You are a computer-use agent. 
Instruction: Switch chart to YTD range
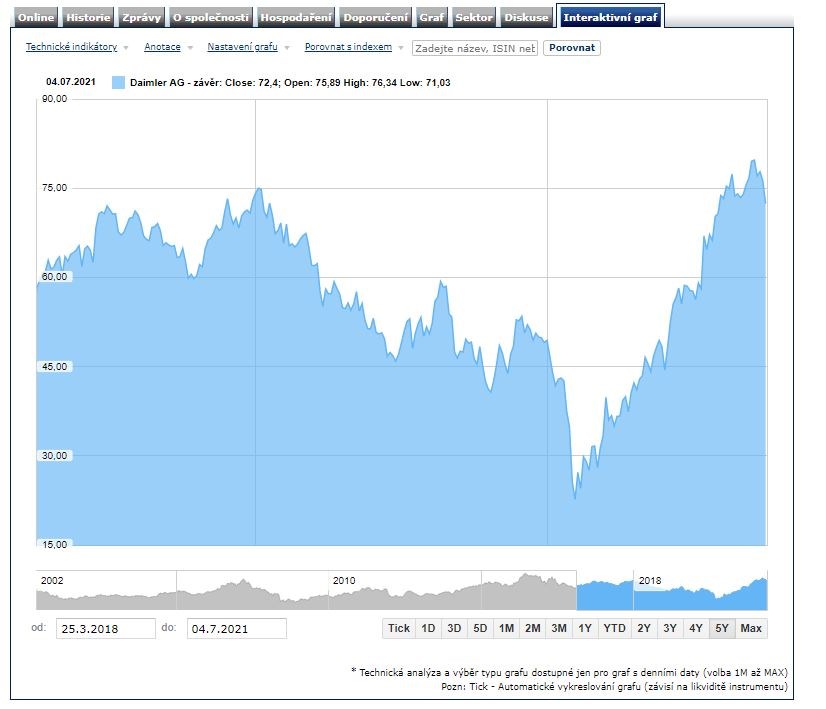coord(614,628)
